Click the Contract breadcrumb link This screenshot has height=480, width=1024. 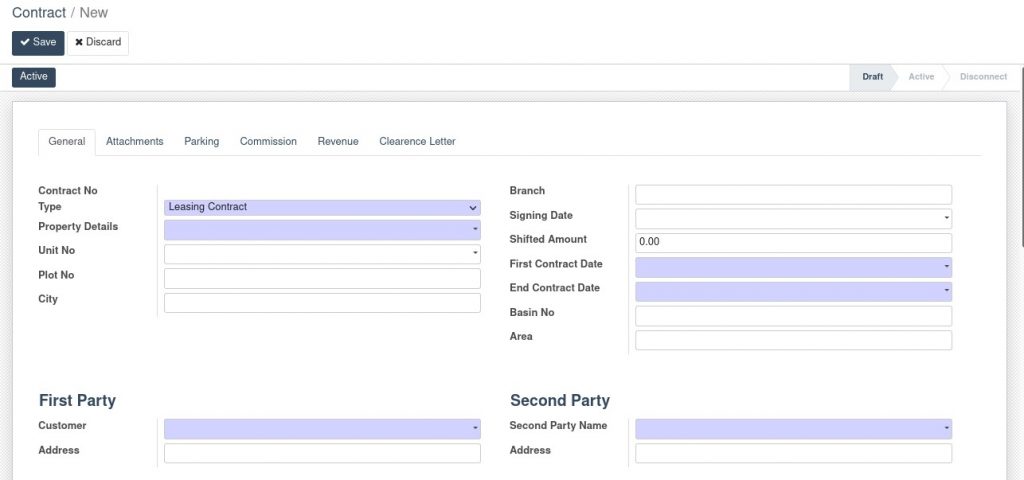click(39, 12)
